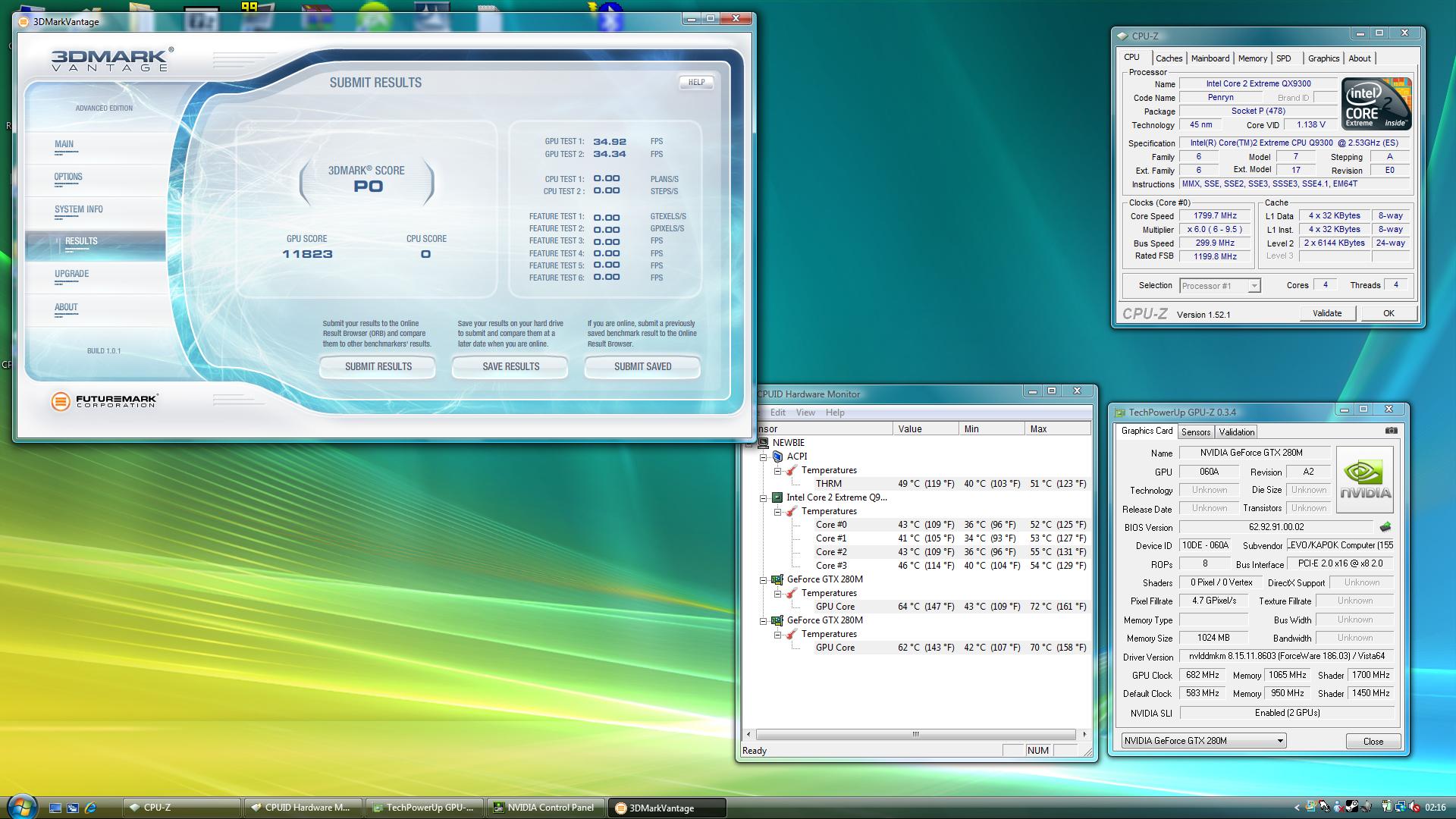Image resolution: width=1456 pixels, height=819 pixels.
Task: Show hidden tray icons arrow
Action: (1298, 808)
